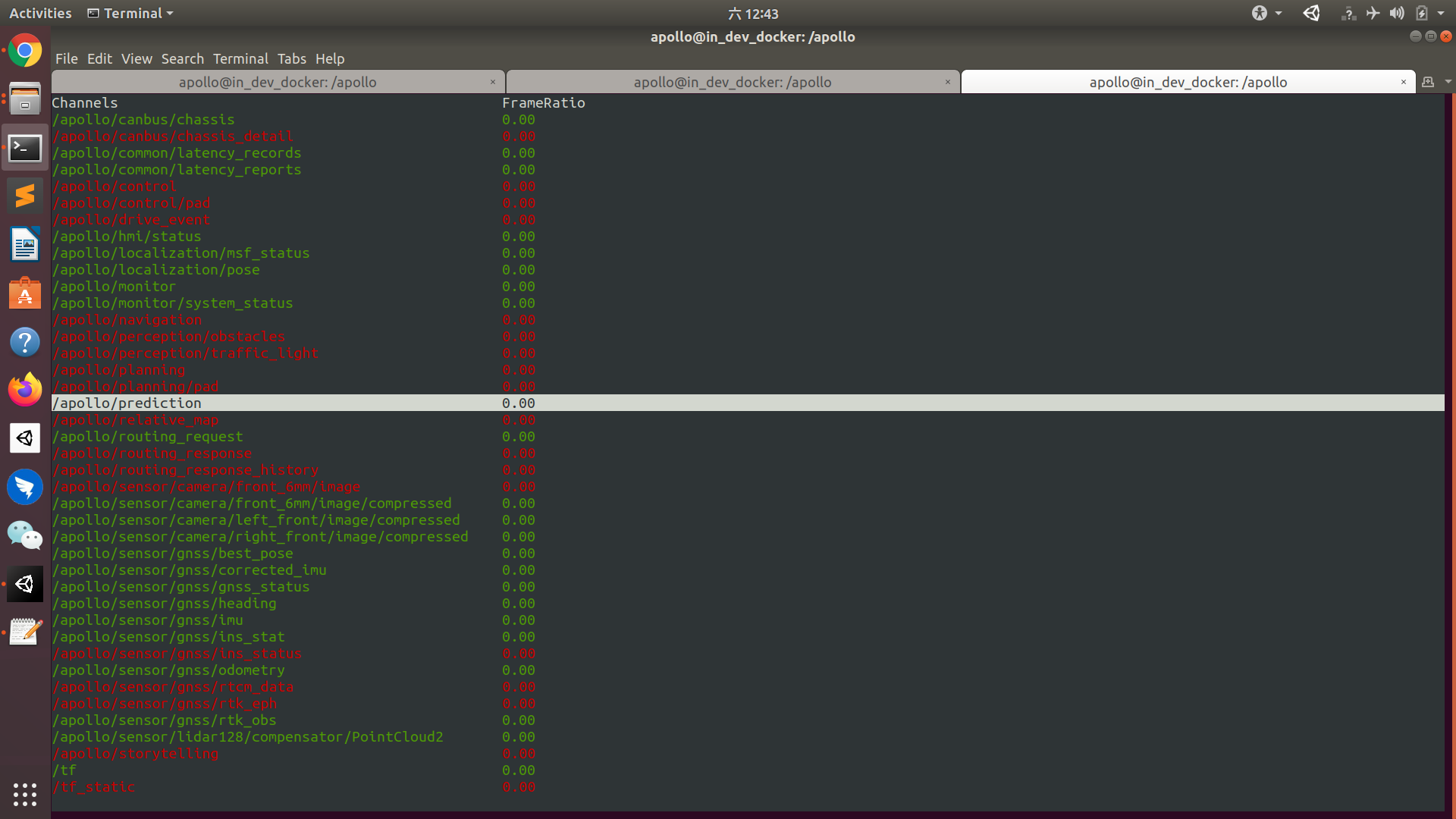The width and height of the screenshot is (1456, 819).
Task: Open Ubuntu Software from the dock
Action: point(25,293)
